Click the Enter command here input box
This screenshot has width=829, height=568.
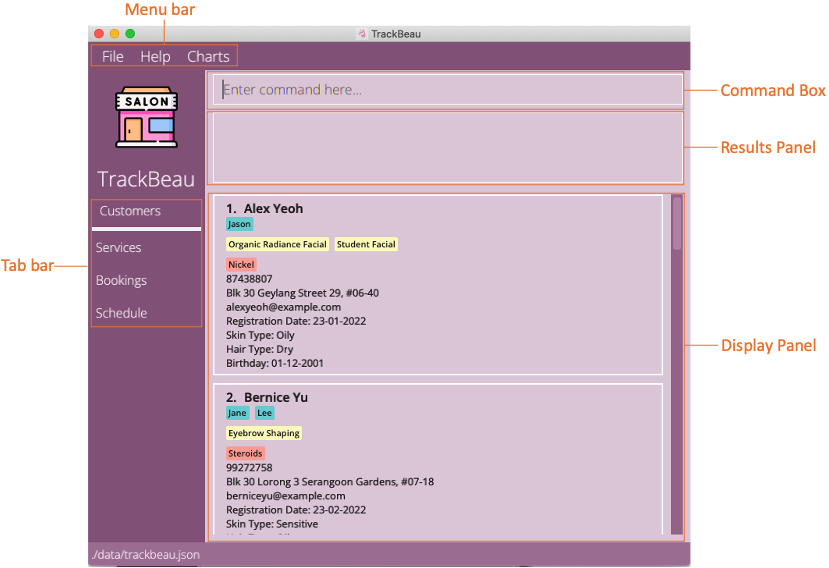pyautogui.click(x=448, y=90)
